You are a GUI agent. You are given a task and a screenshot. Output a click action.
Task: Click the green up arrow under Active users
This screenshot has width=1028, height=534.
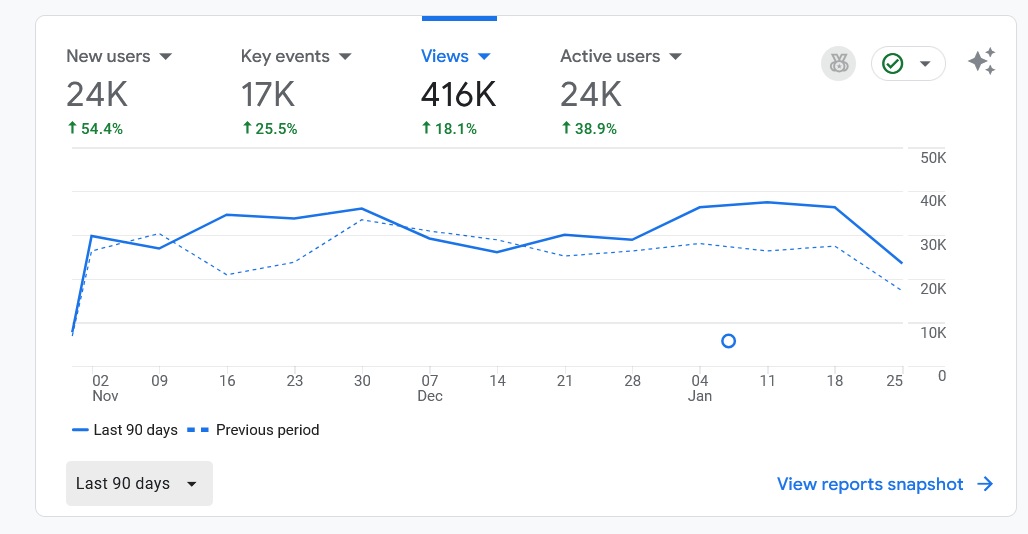coord(566,128)
